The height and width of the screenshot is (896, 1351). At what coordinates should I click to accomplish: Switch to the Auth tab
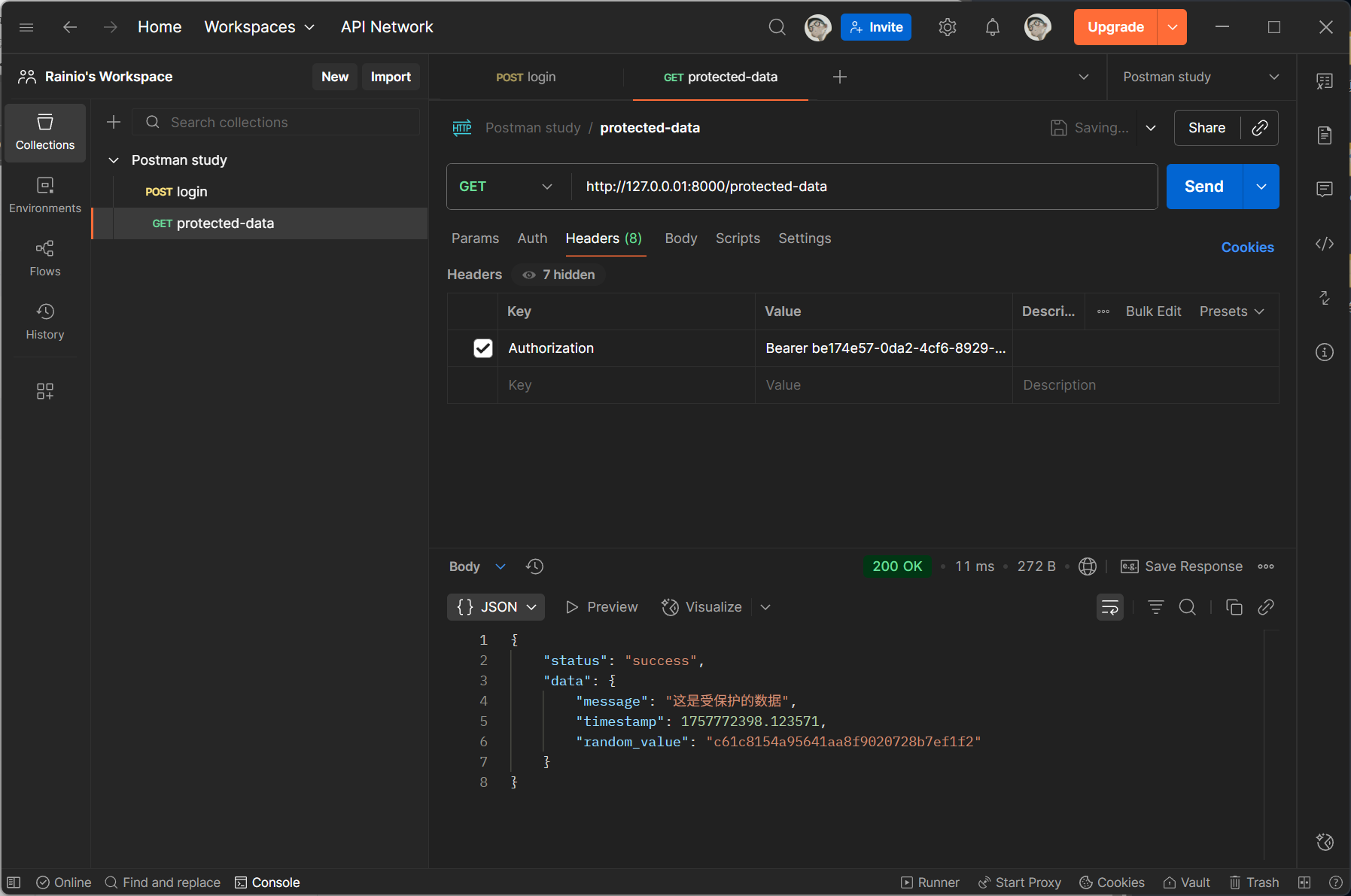click(532, 238)
